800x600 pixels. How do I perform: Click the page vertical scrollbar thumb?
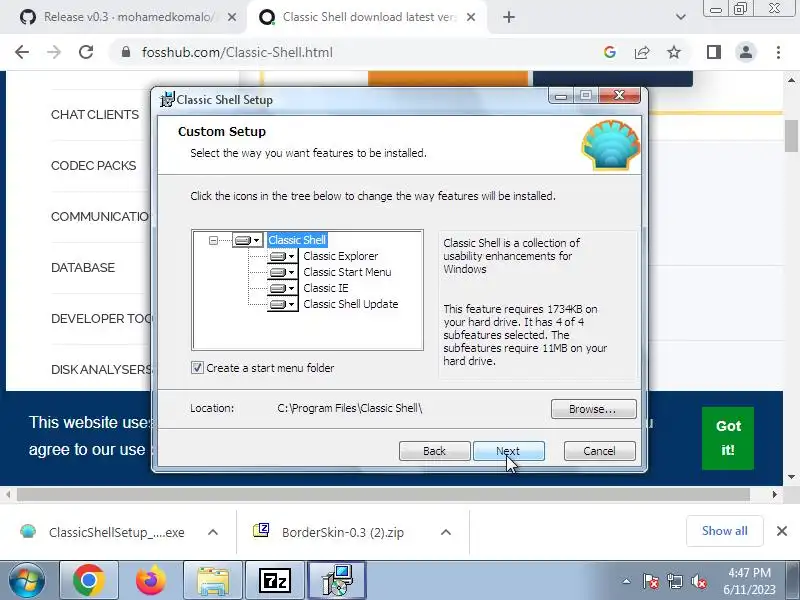click(x=791, y=136)
